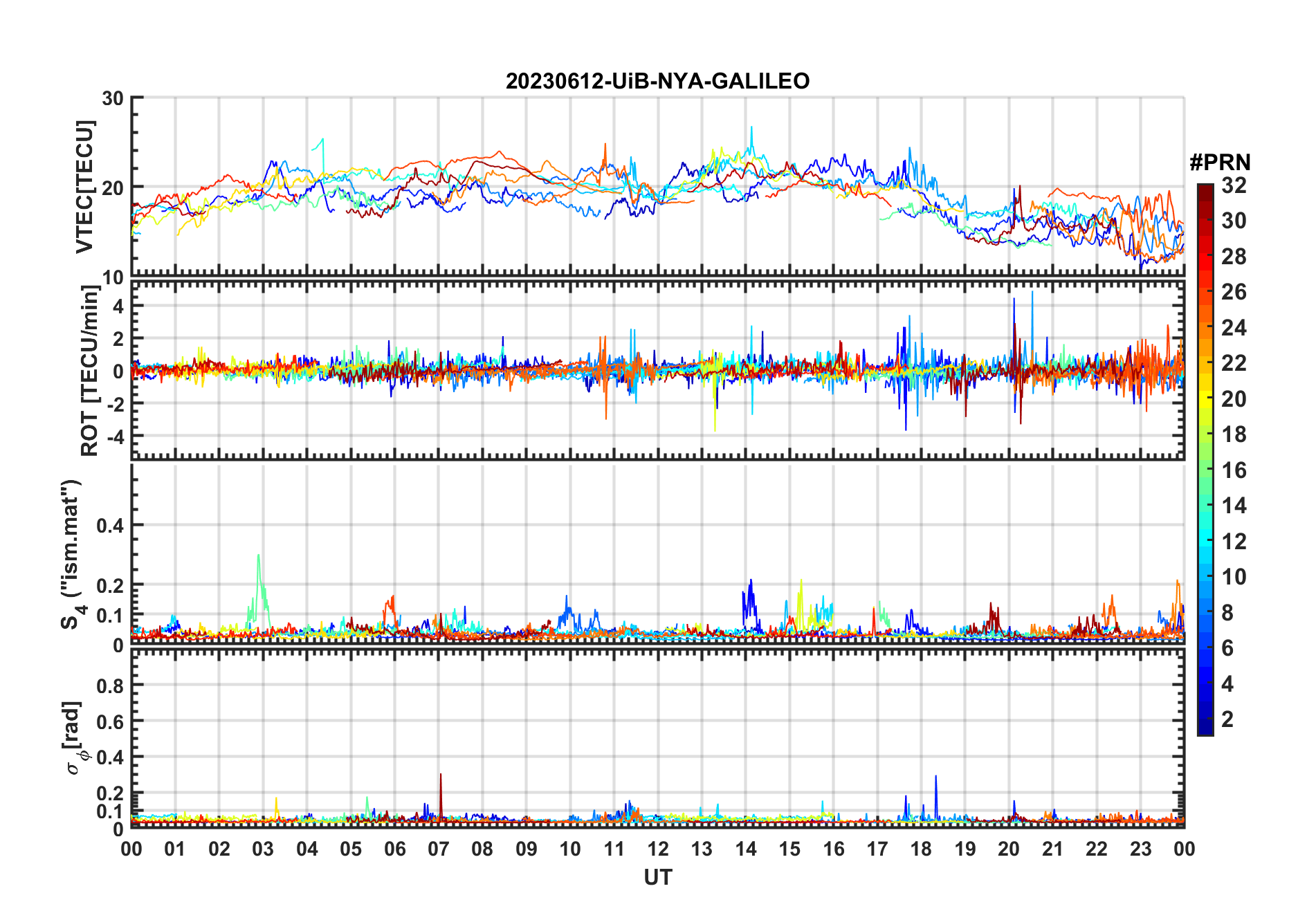Image resolution: width=1316 pixels, height=920 pixels.
Task: Select the ROT [TECU/min] y-axis label
Action: pyautogui.click(x=90, y=371)
